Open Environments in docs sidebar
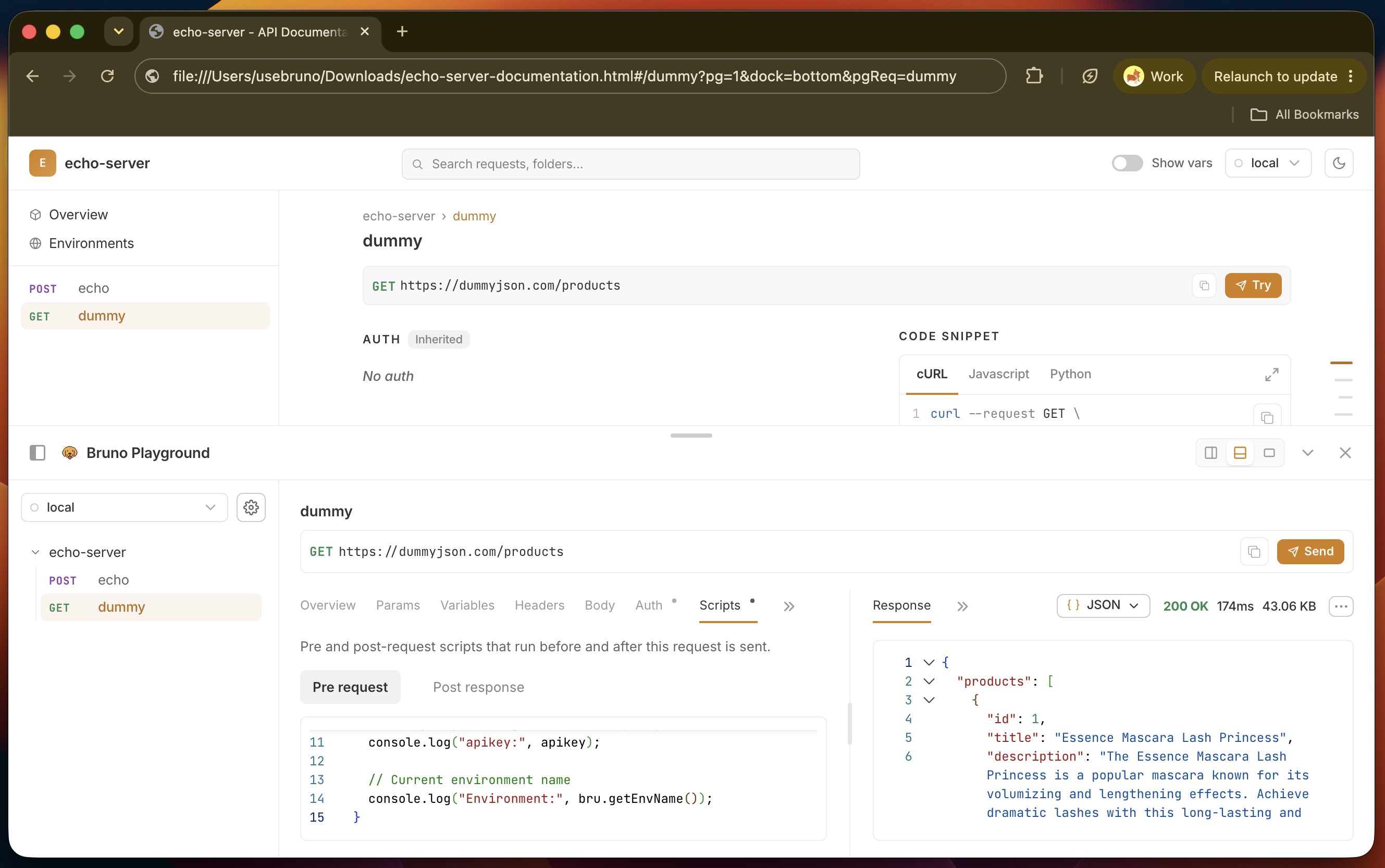Viewport: 1385px width, 868px height. tap(81, 243)
